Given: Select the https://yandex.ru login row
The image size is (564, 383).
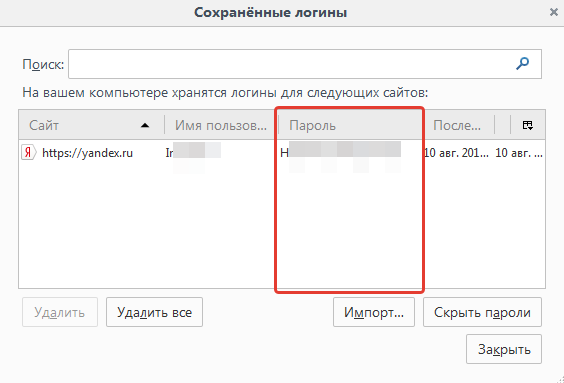Looking at the screenshot, I should [282, 153].
